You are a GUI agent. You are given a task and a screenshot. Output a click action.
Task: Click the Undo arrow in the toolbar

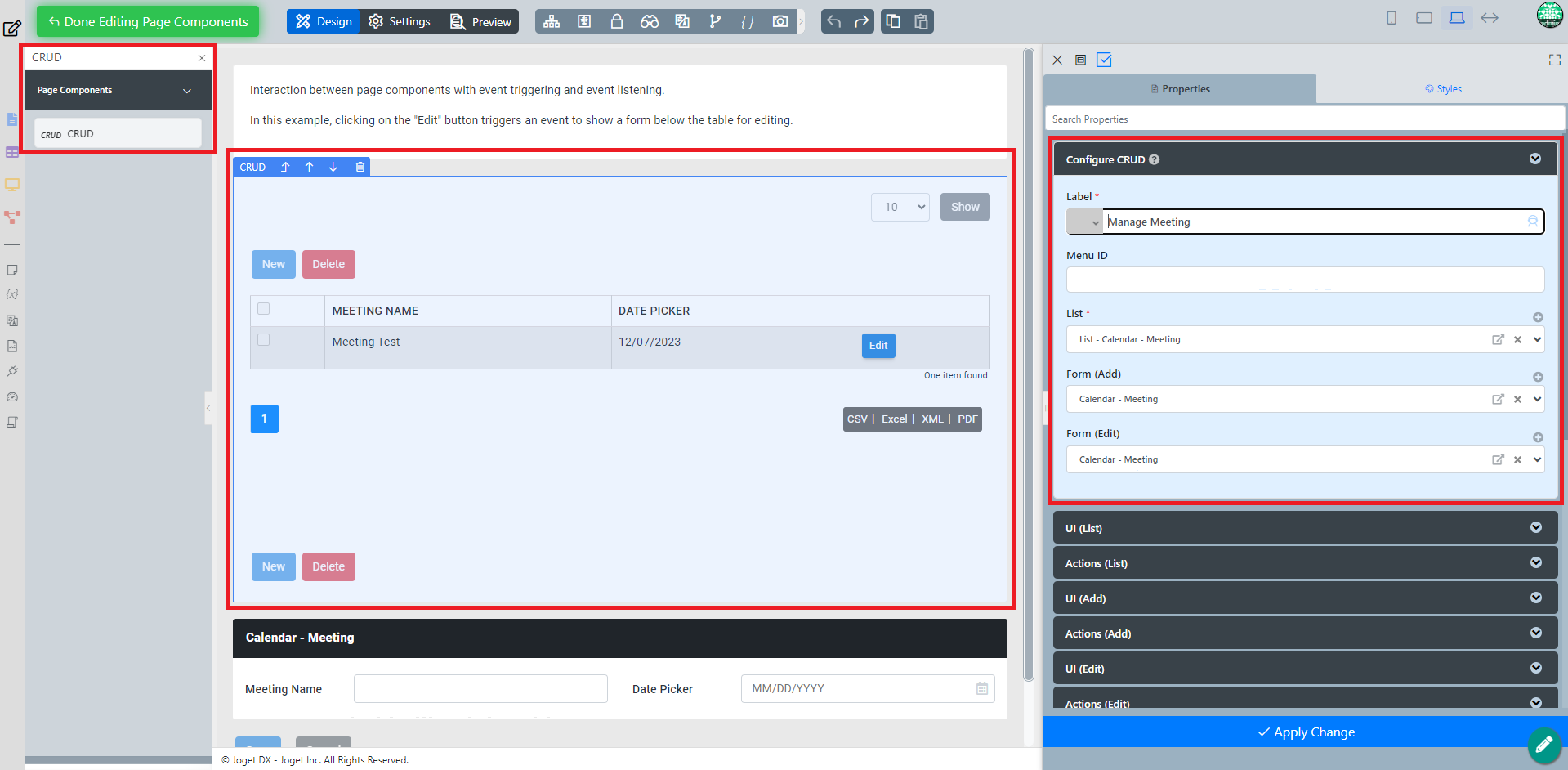(833, 21)
